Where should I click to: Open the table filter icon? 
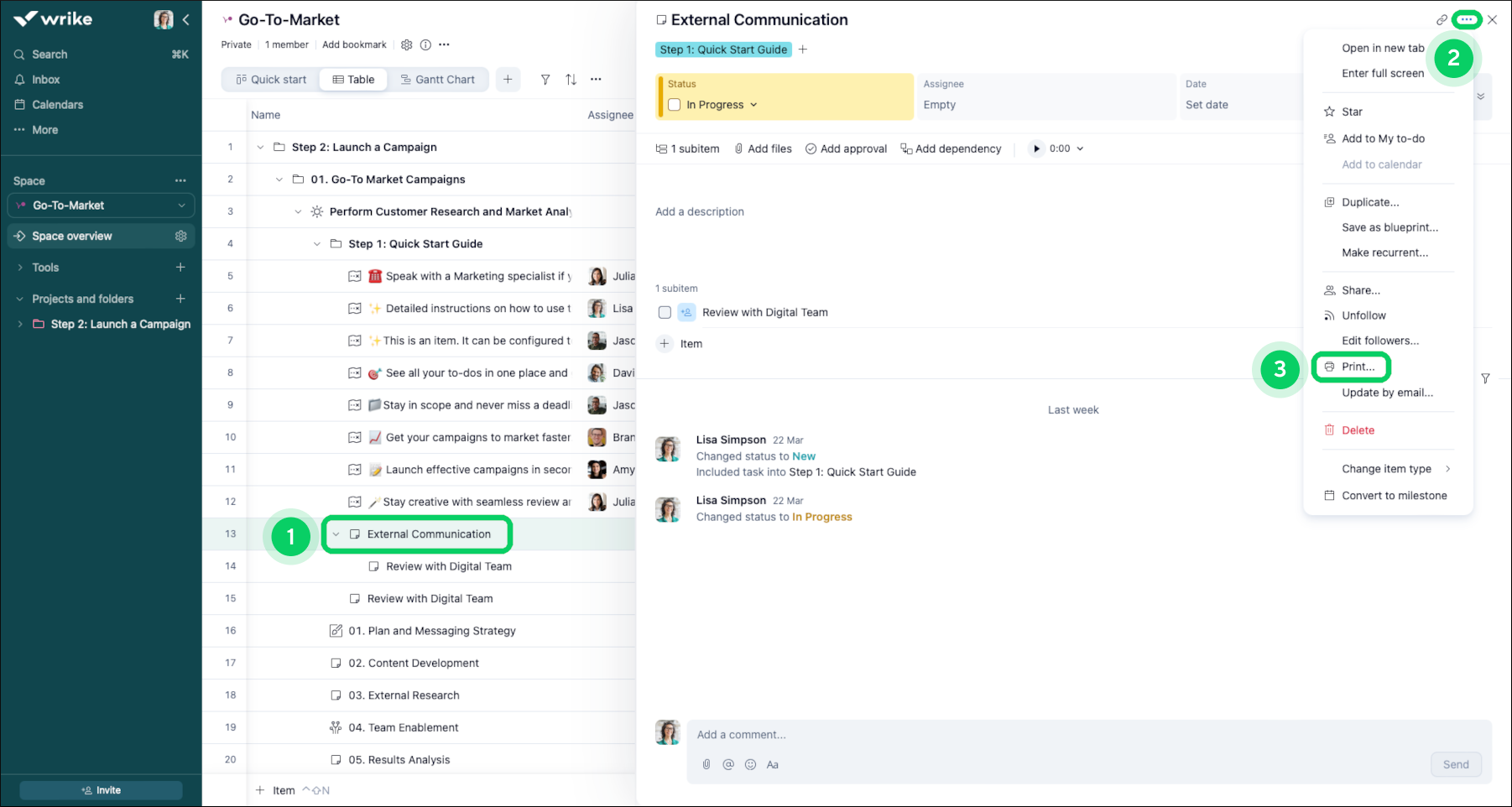click(545, 79)
